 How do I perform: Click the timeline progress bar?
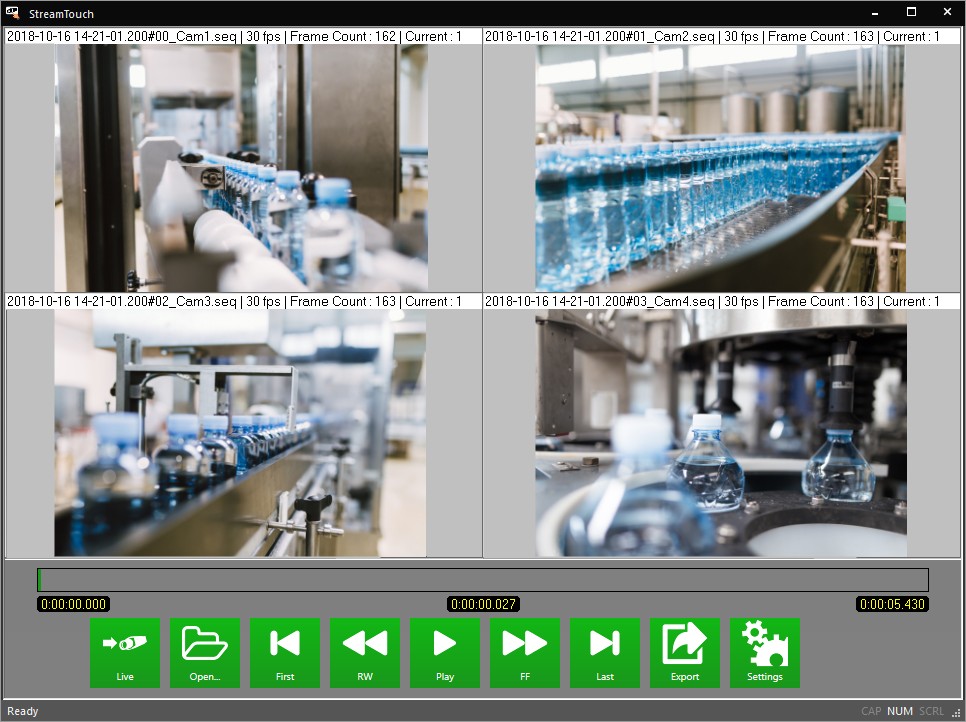coord(483,580)
